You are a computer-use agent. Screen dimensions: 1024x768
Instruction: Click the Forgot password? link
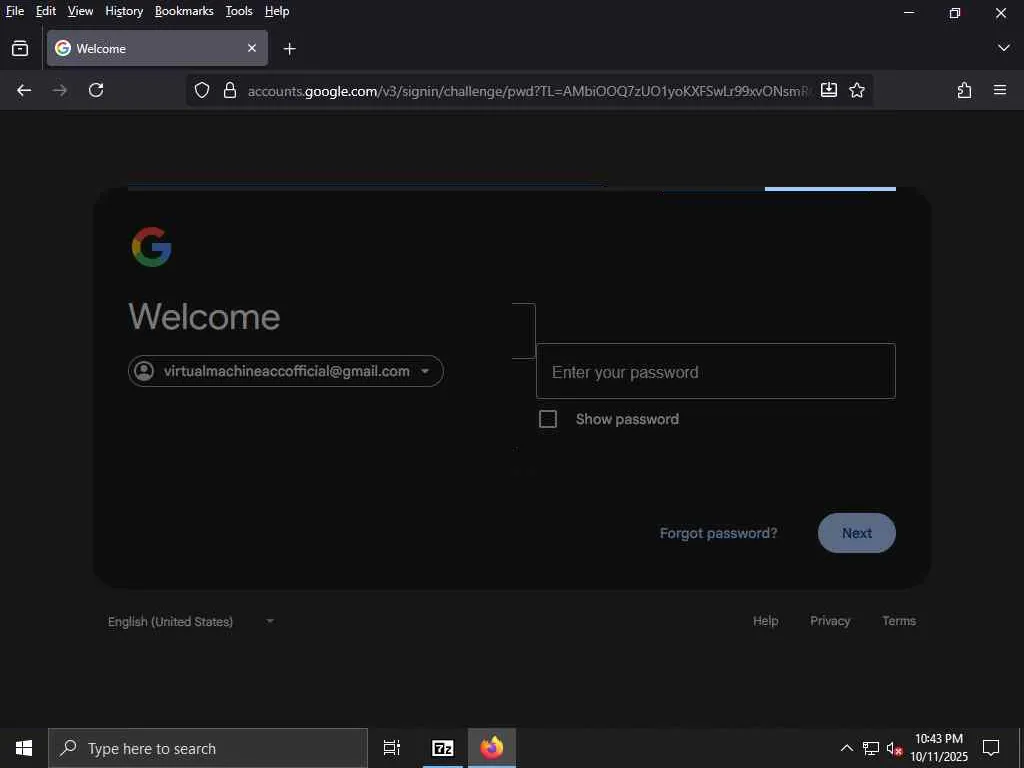click(718, 533)
